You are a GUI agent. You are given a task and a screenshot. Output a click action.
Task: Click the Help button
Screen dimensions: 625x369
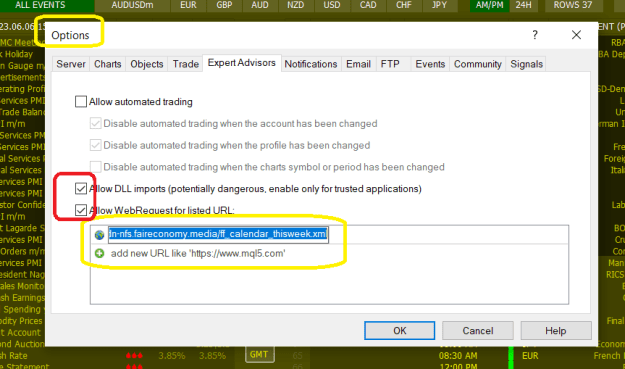(x=556, y=331)
